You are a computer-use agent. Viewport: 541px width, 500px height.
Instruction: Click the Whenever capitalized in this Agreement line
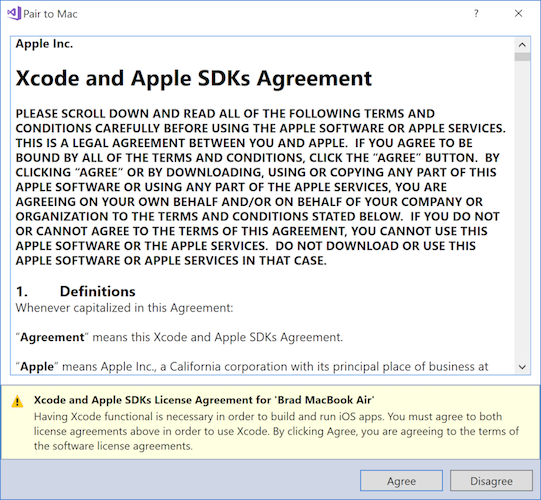(125, 308)
